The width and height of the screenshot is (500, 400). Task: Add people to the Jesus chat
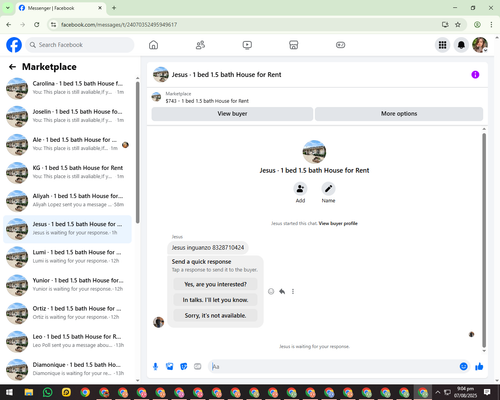[x=300, y=189]
